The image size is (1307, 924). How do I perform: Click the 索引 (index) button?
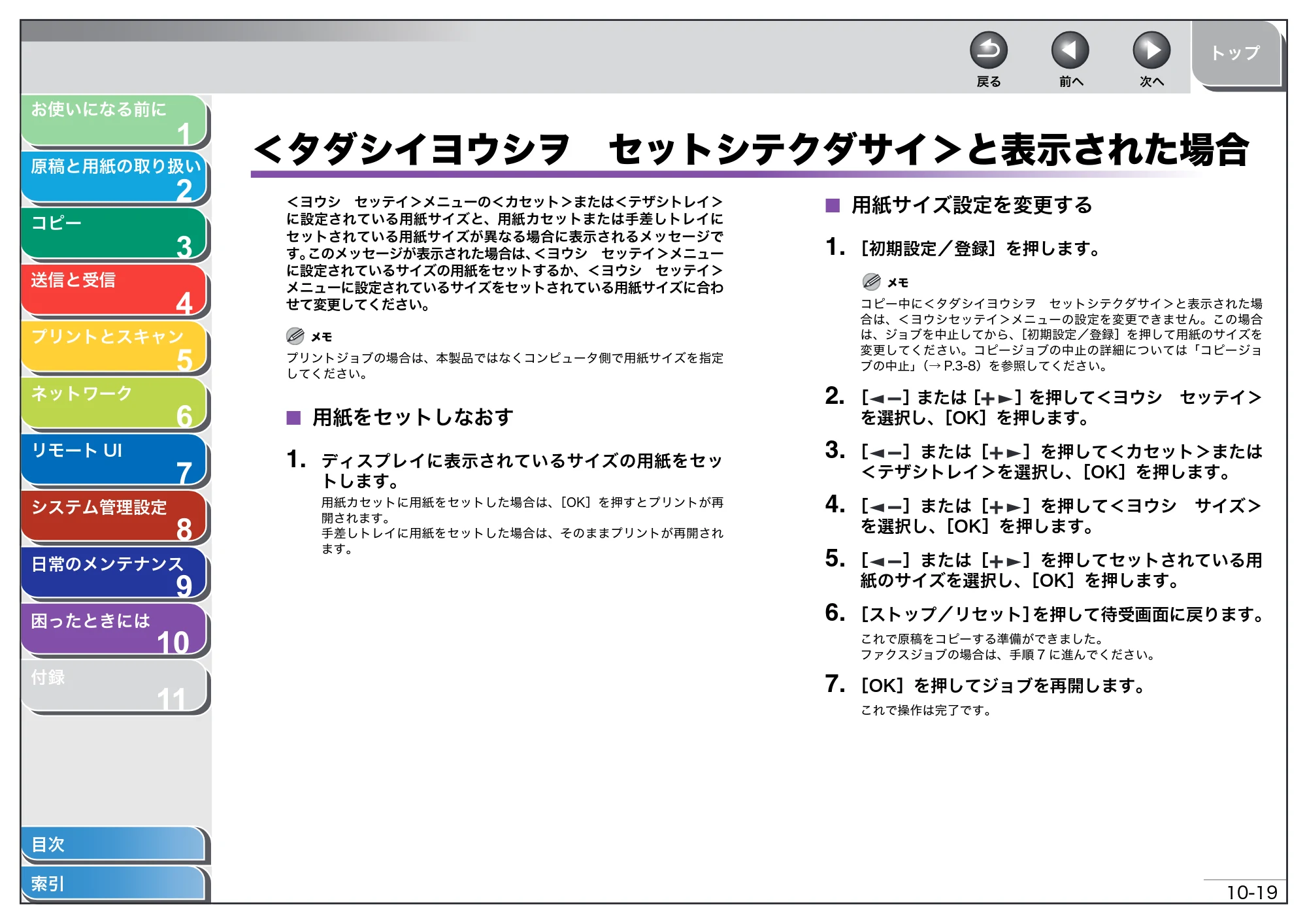tap(114, 883)
